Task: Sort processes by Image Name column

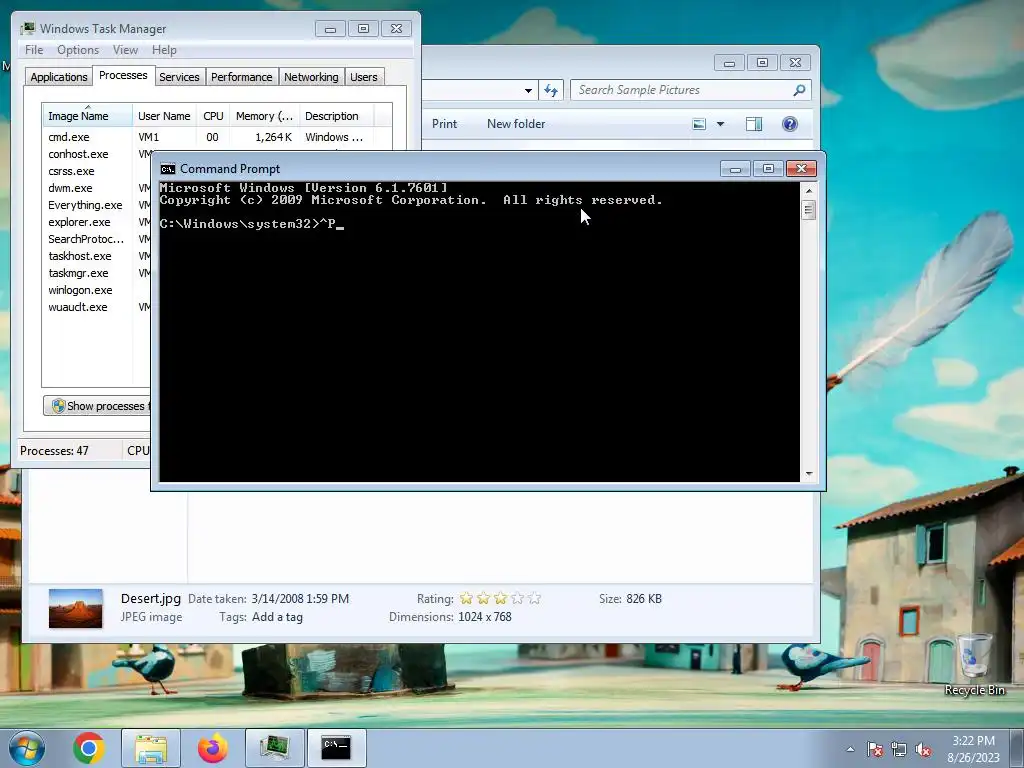Action: 87,116
